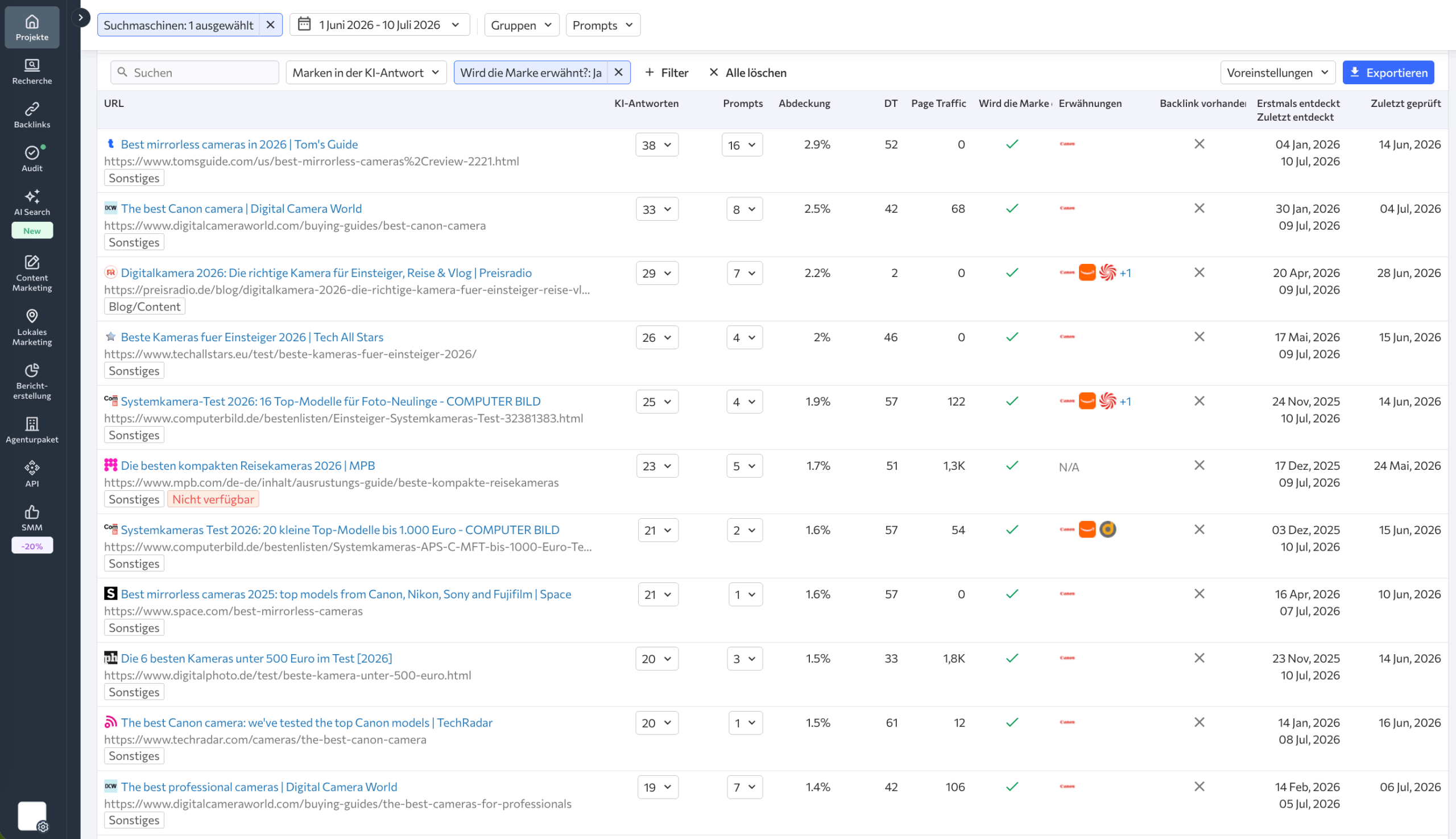This screenshot has width=1456, height=839.
Task: Open the Voreinstellungen dropdown
Action: [1277, 72]
